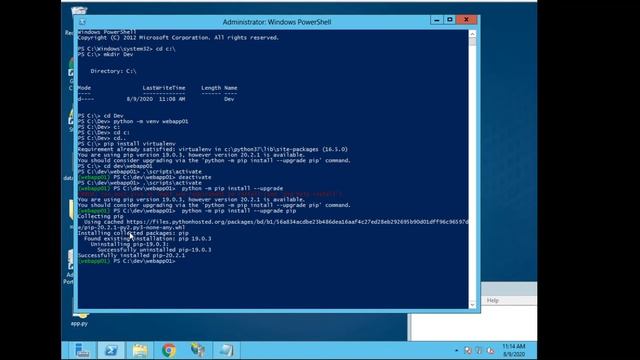Open the Recycle Bin desktop icon
This screenshot has height=360, width=640.
pos(78,11)
